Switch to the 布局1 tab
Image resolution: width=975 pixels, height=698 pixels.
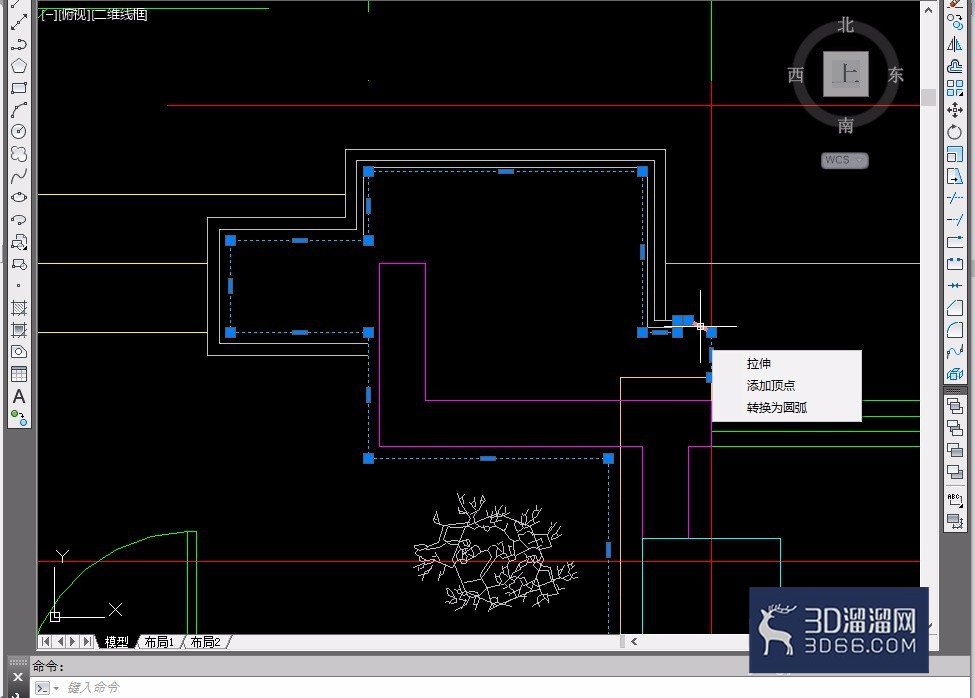(x=159, y=642)
